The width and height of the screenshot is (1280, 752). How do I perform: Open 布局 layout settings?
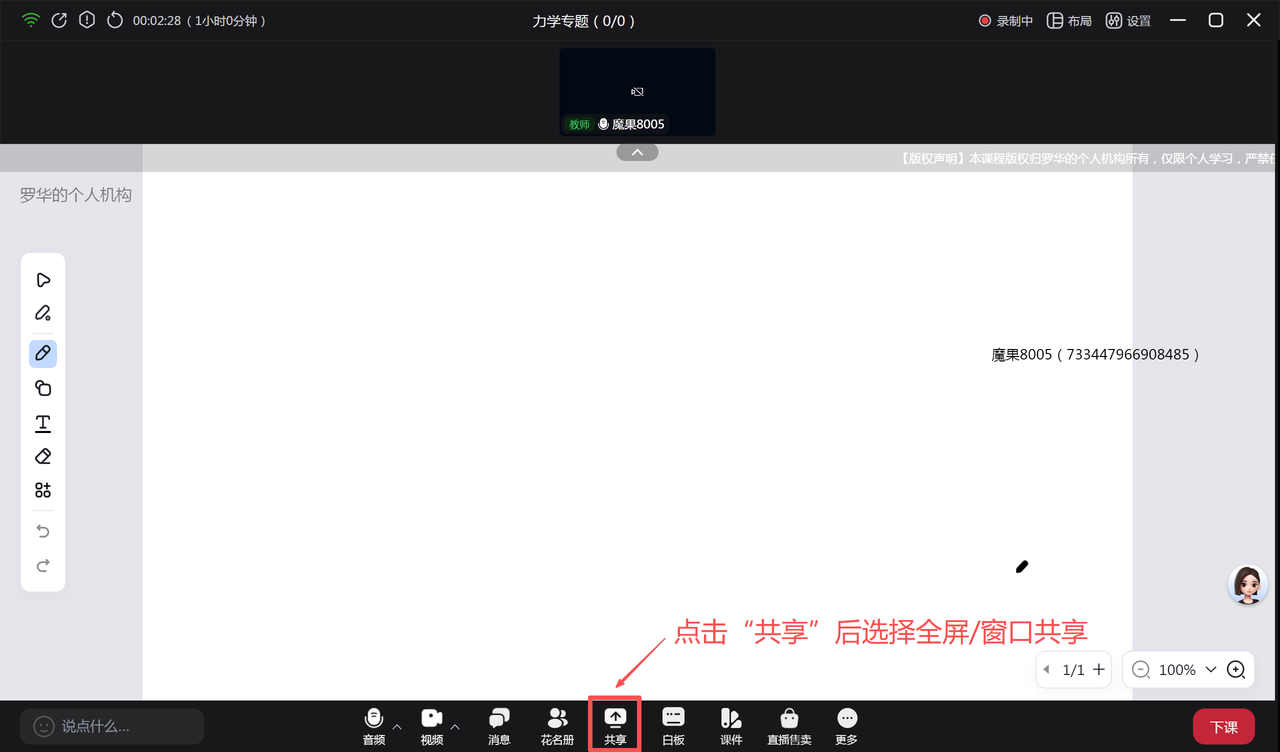pyautogui.click(x=1069, y=21)
